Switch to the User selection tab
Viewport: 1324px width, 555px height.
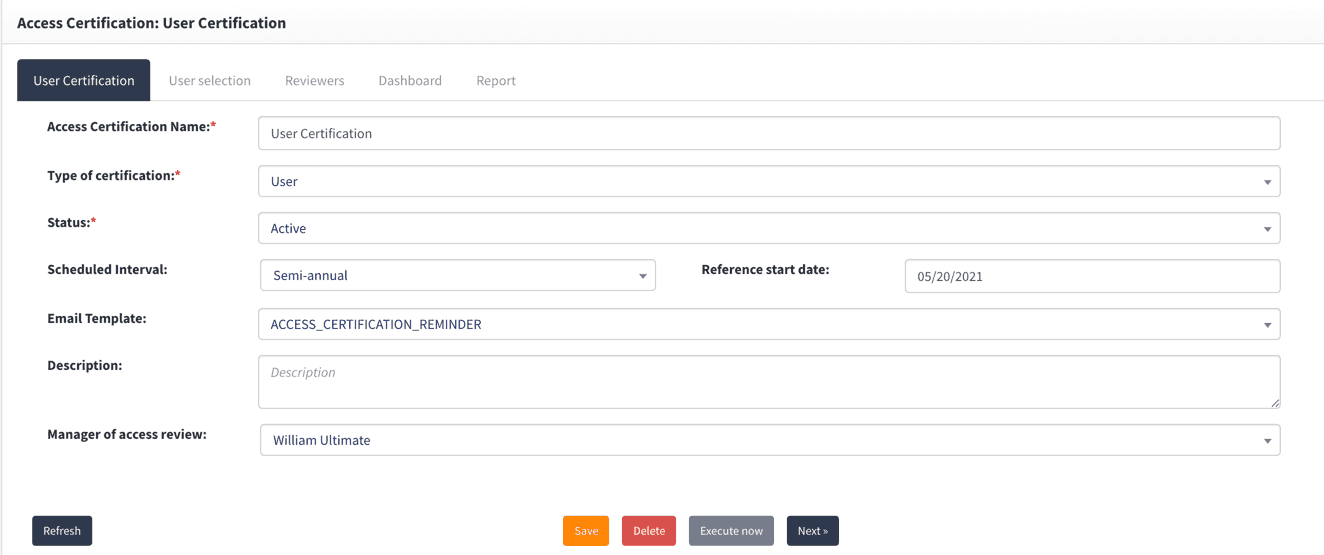pyautogui.click(x=209, y=81)
